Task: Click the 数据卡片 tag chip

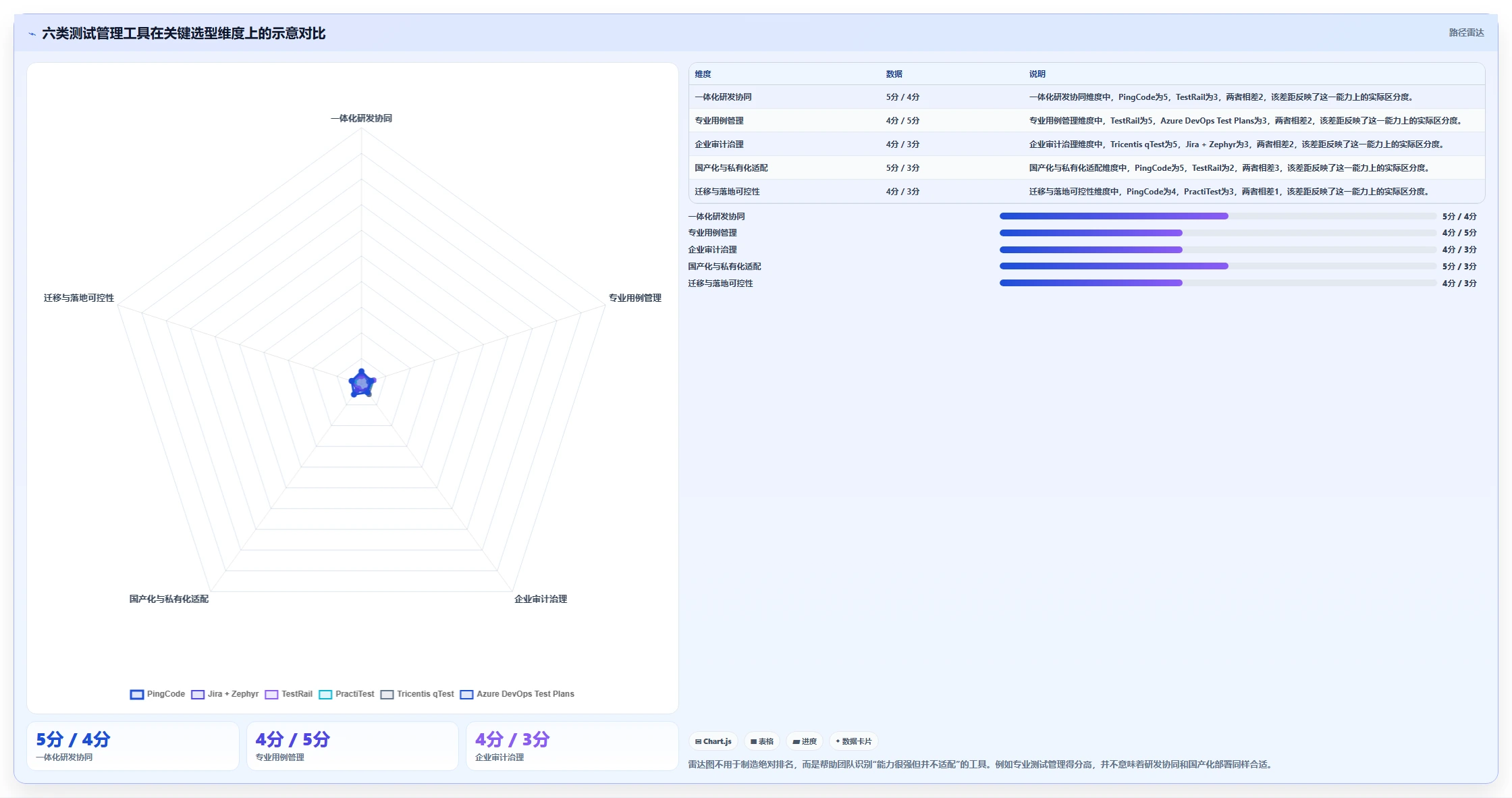Action: (854, 741)
